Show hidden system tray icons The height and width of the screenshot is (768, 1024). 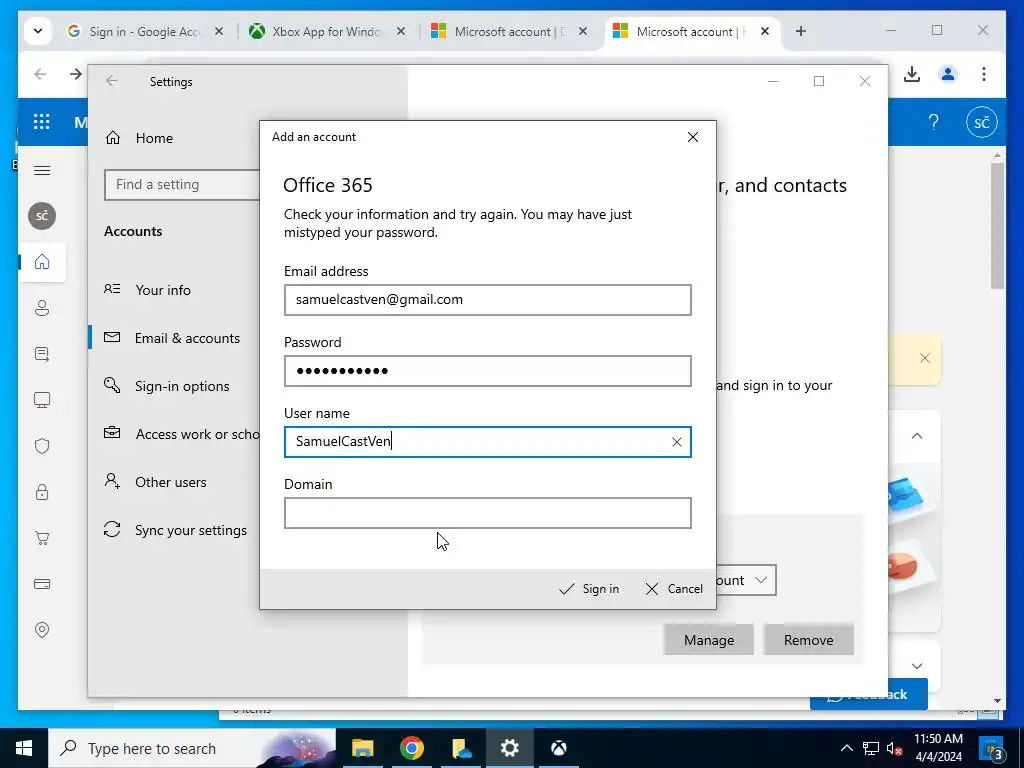pyautogui.click(x=846, y=748)
